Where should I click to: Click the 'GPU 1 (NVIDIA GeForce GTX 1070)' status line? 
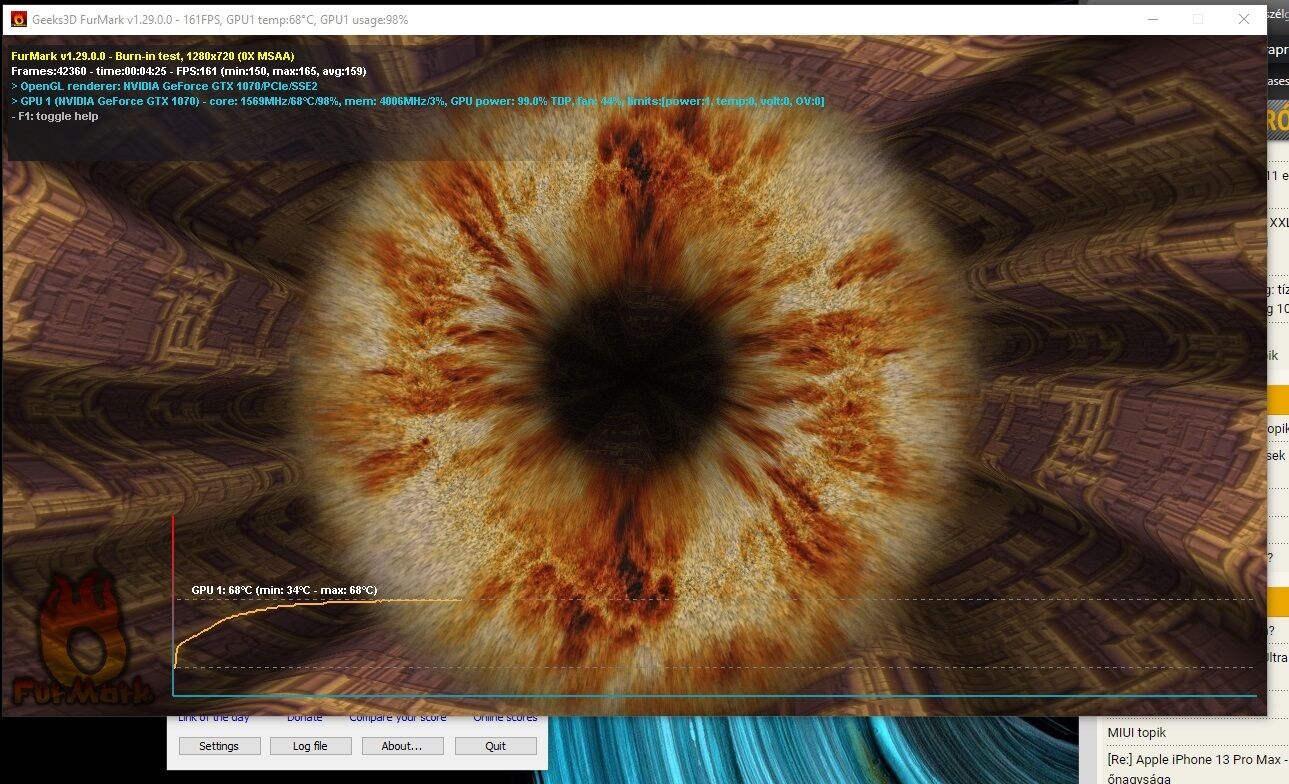click(418, 101)
